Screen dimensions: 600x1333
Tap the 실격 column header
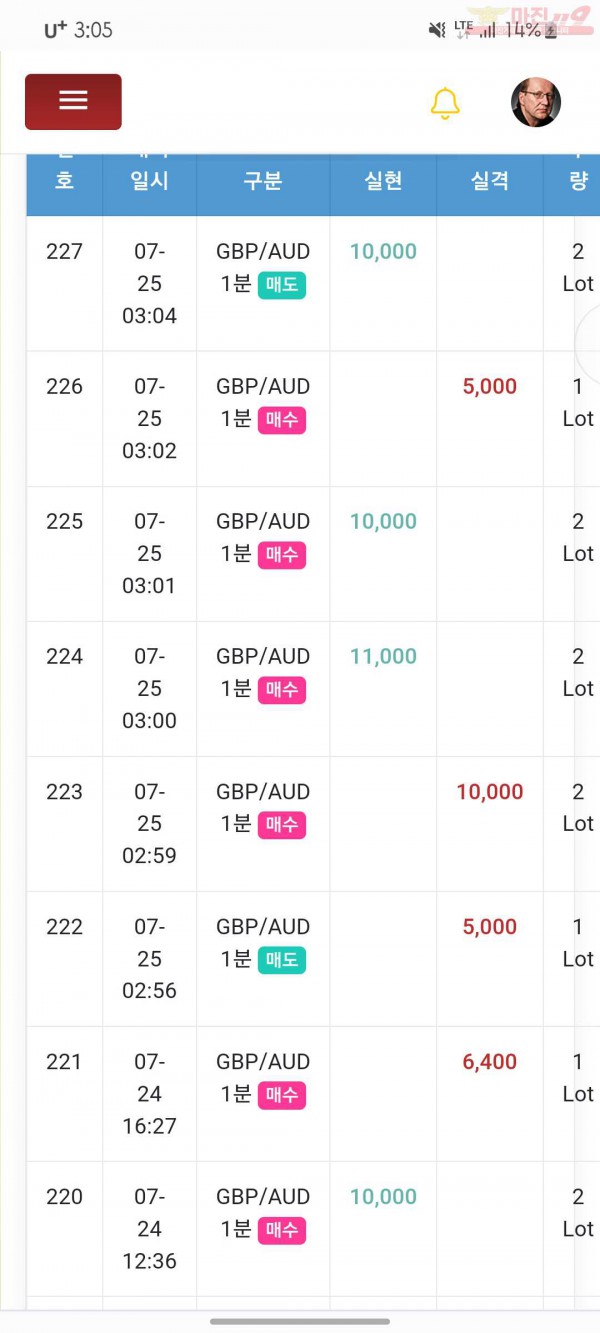point(490,180)
